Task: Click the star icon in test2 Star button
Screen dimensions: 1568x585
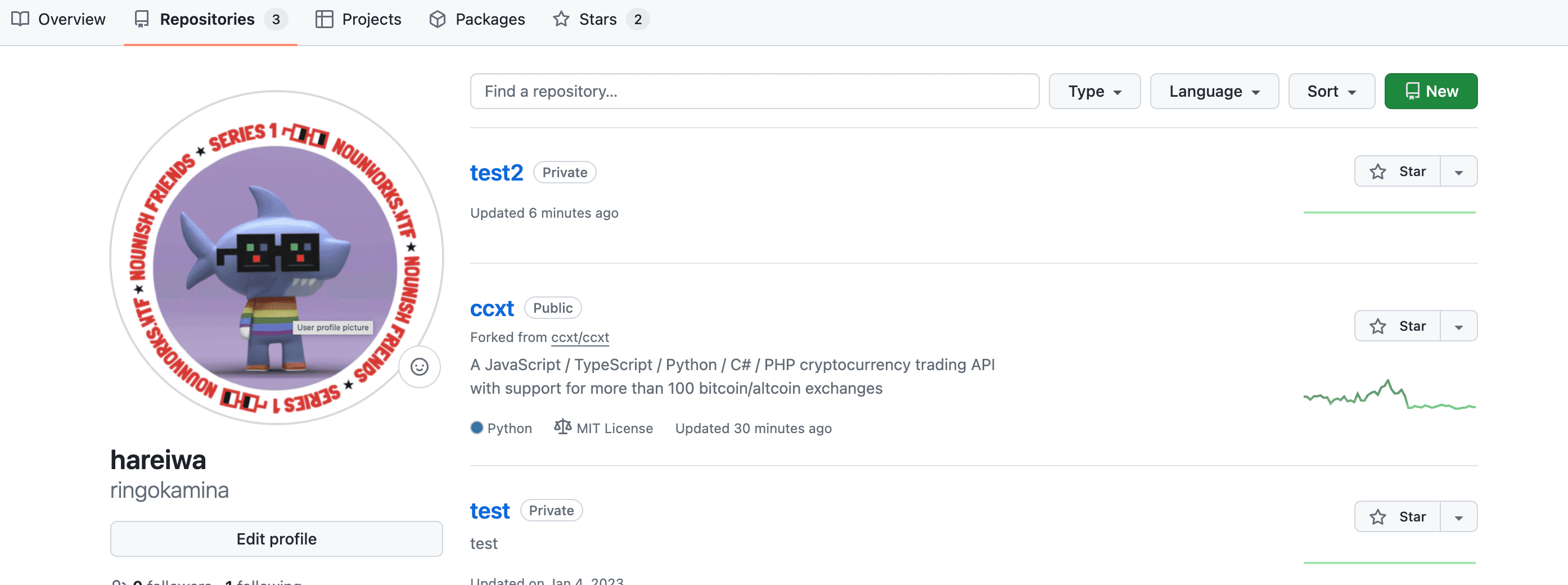Action: (1377, 172)
